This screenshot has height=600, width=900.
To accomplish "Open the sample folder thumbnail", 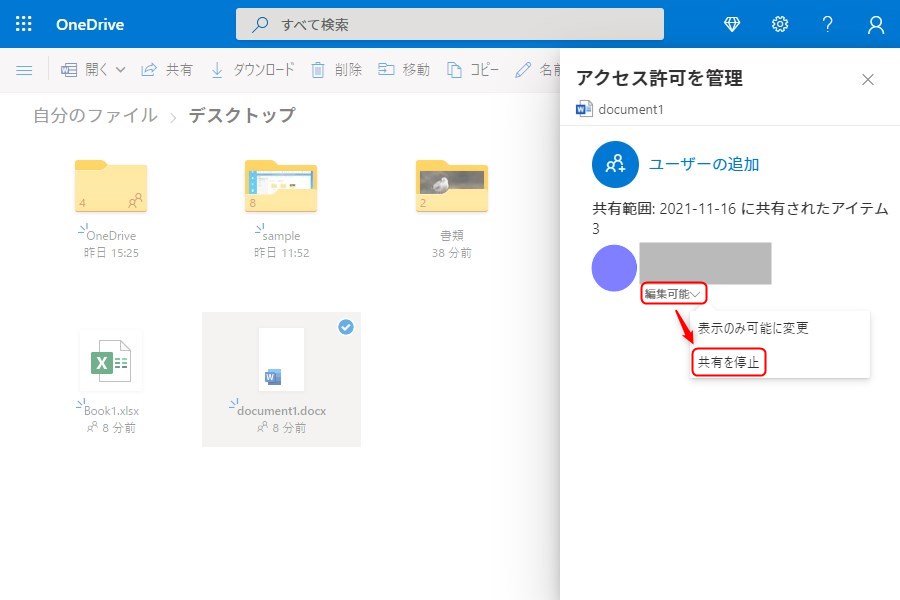I will point(281,188).
